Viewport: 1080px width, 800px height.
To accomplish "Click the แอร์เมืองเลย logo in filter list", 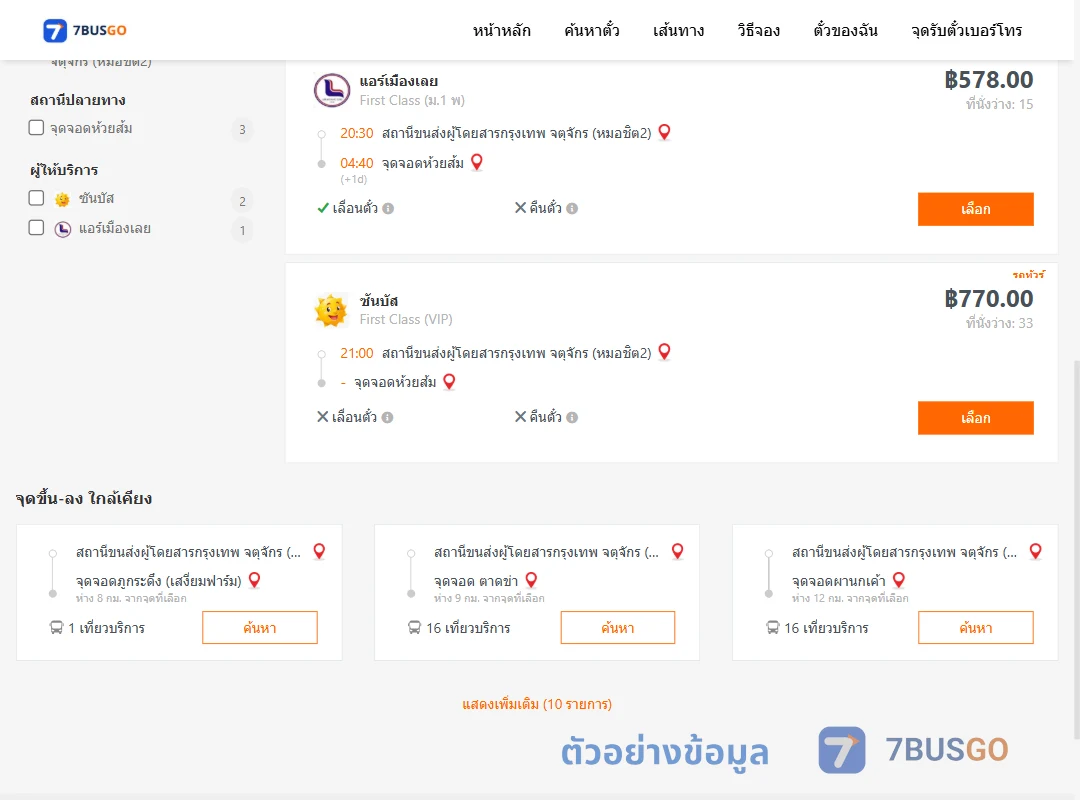I will tap(63, 229).
